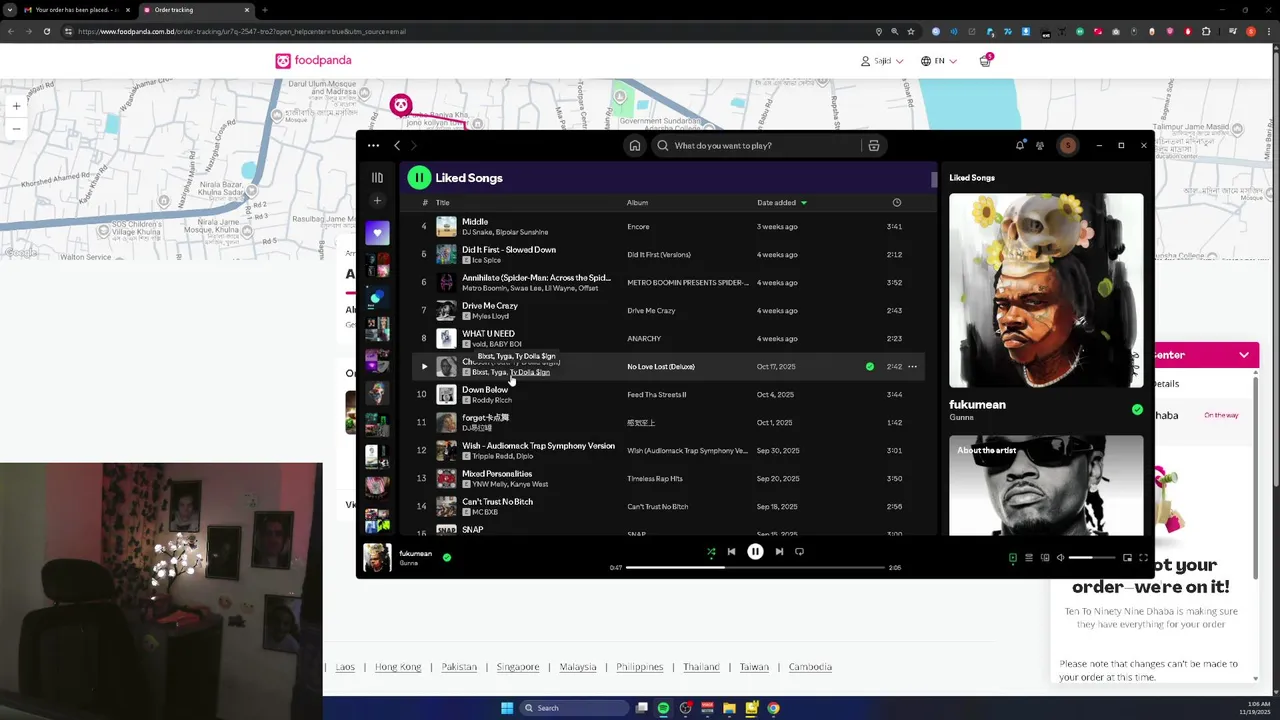Sort by the Title column header
The image size is (1280, 720).
pos(442,203)
